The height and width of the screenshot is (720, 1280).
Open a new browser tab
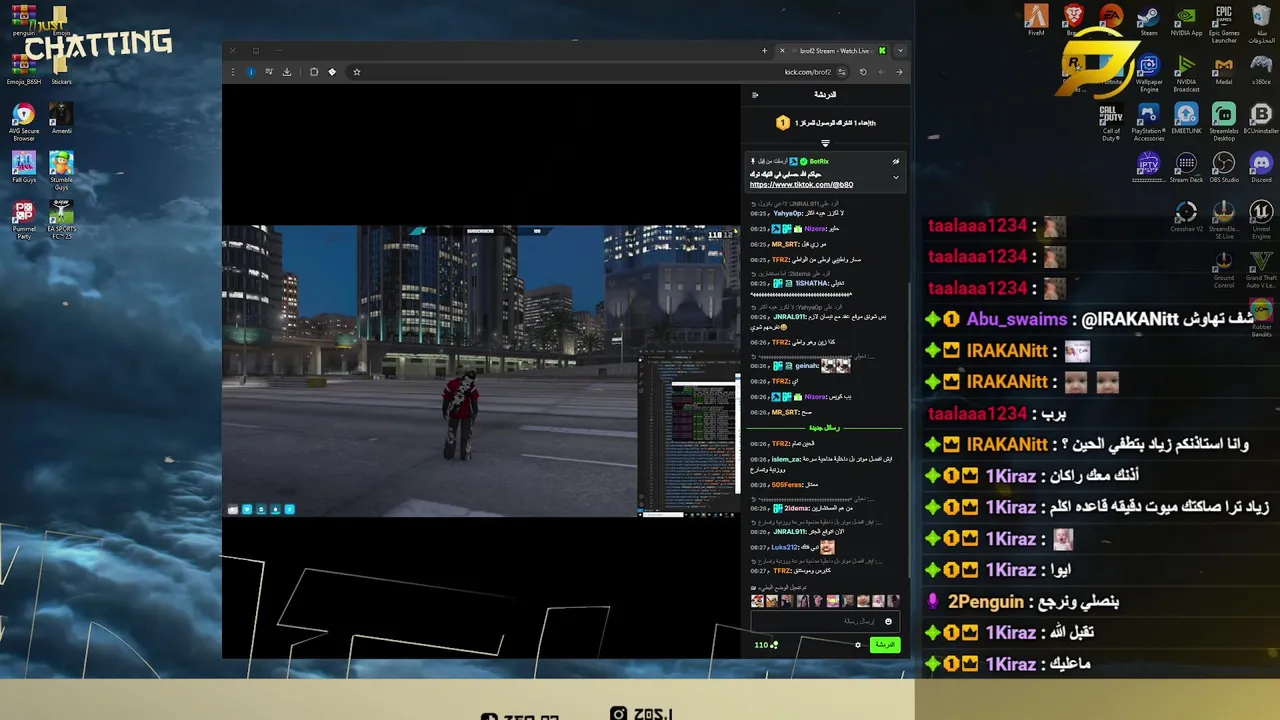(765, 51)
